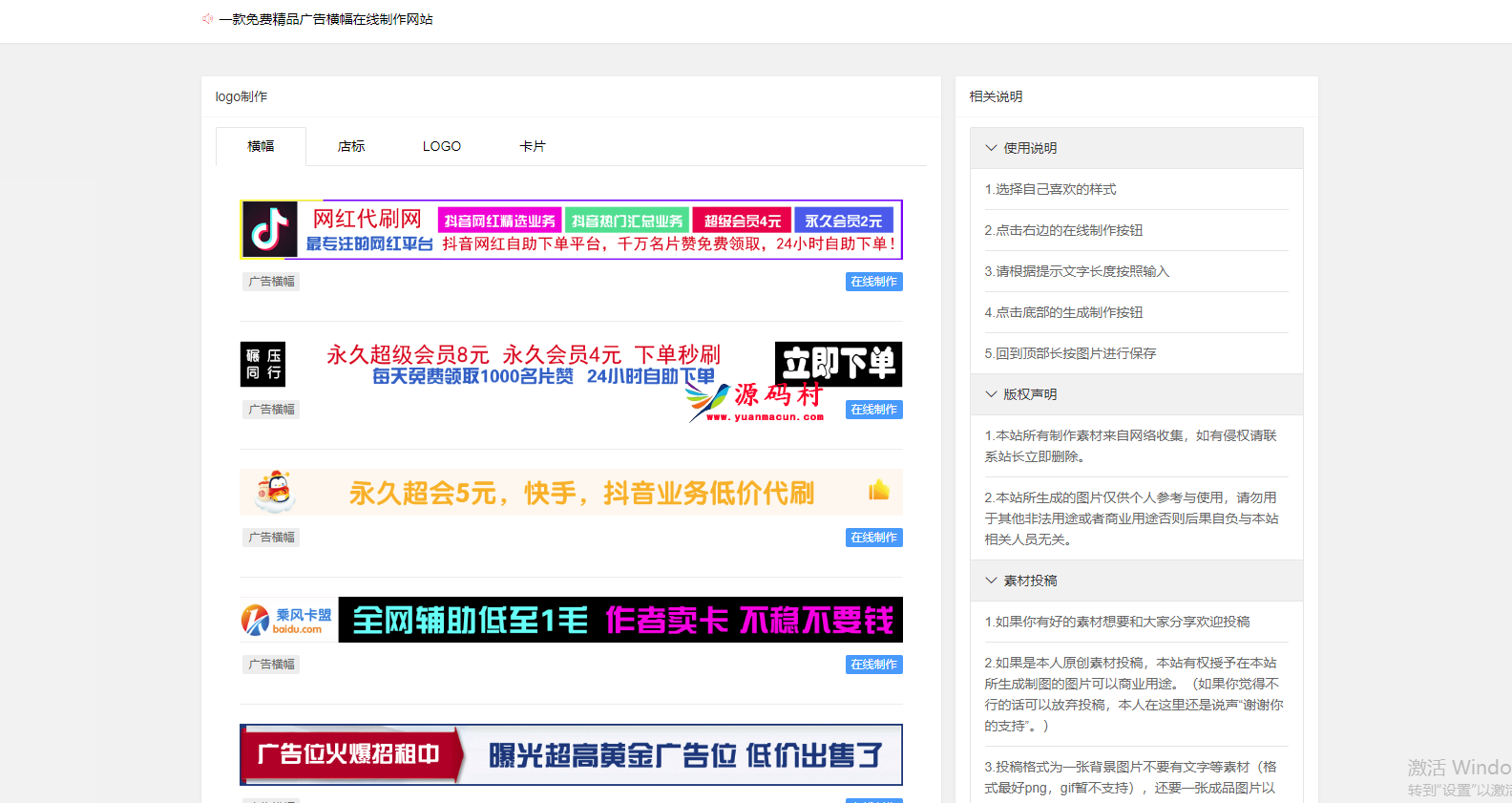Image resolution: width=1512 pixels, height=803 pixels.
Task: Click the TikTok logo in first banner
Action: 269,229
